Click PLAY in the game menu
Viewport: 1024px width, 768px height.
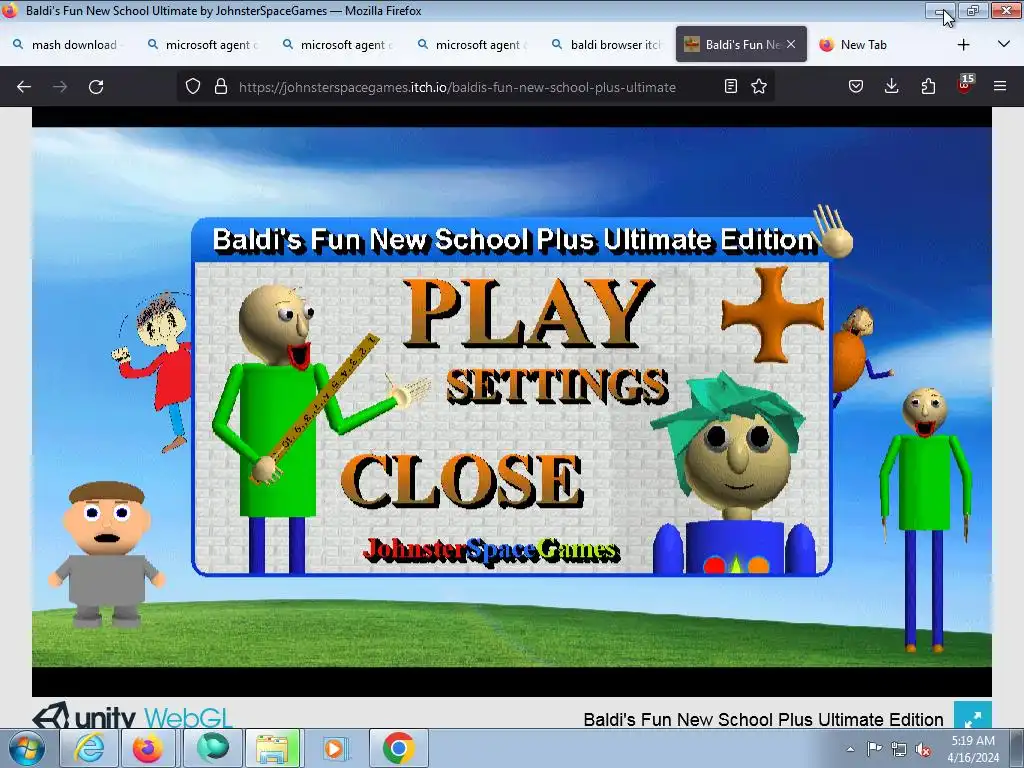click(528, 313)
